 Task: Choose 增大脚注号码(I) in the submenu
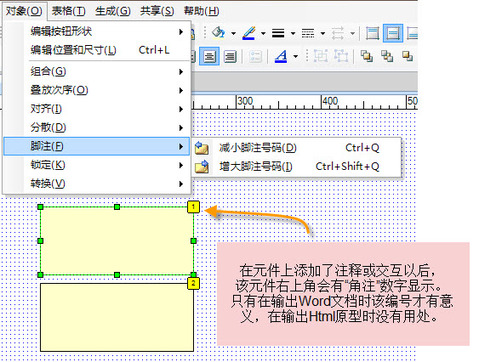coord(297,166)
